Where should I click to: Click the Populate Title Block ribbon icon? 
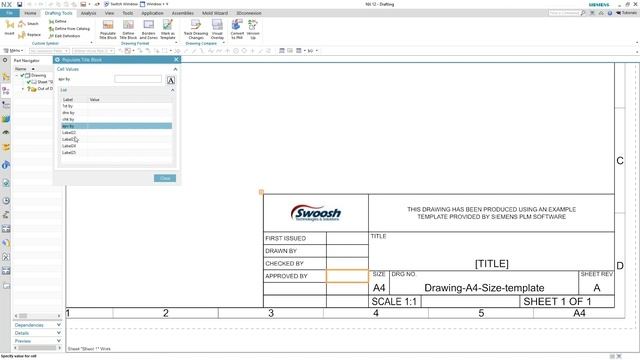click(x=108, y=29)
